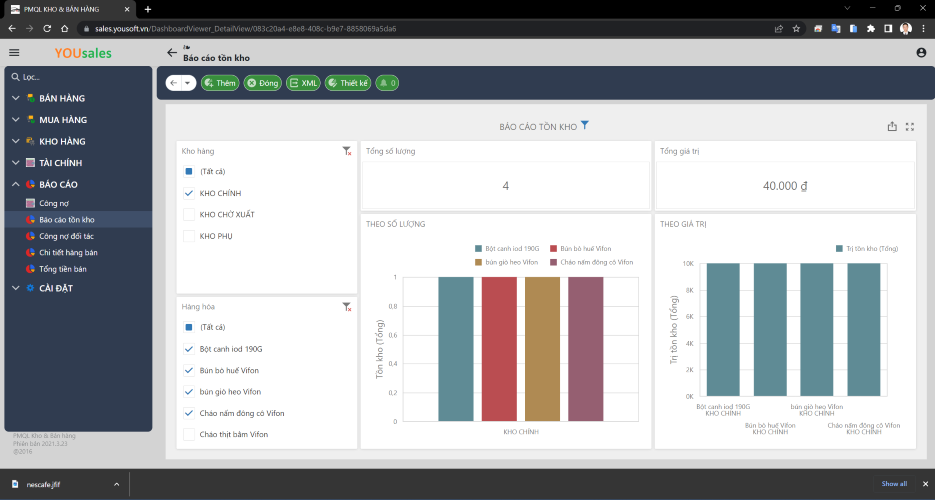Reload the browser page

(x=47, y=29)
